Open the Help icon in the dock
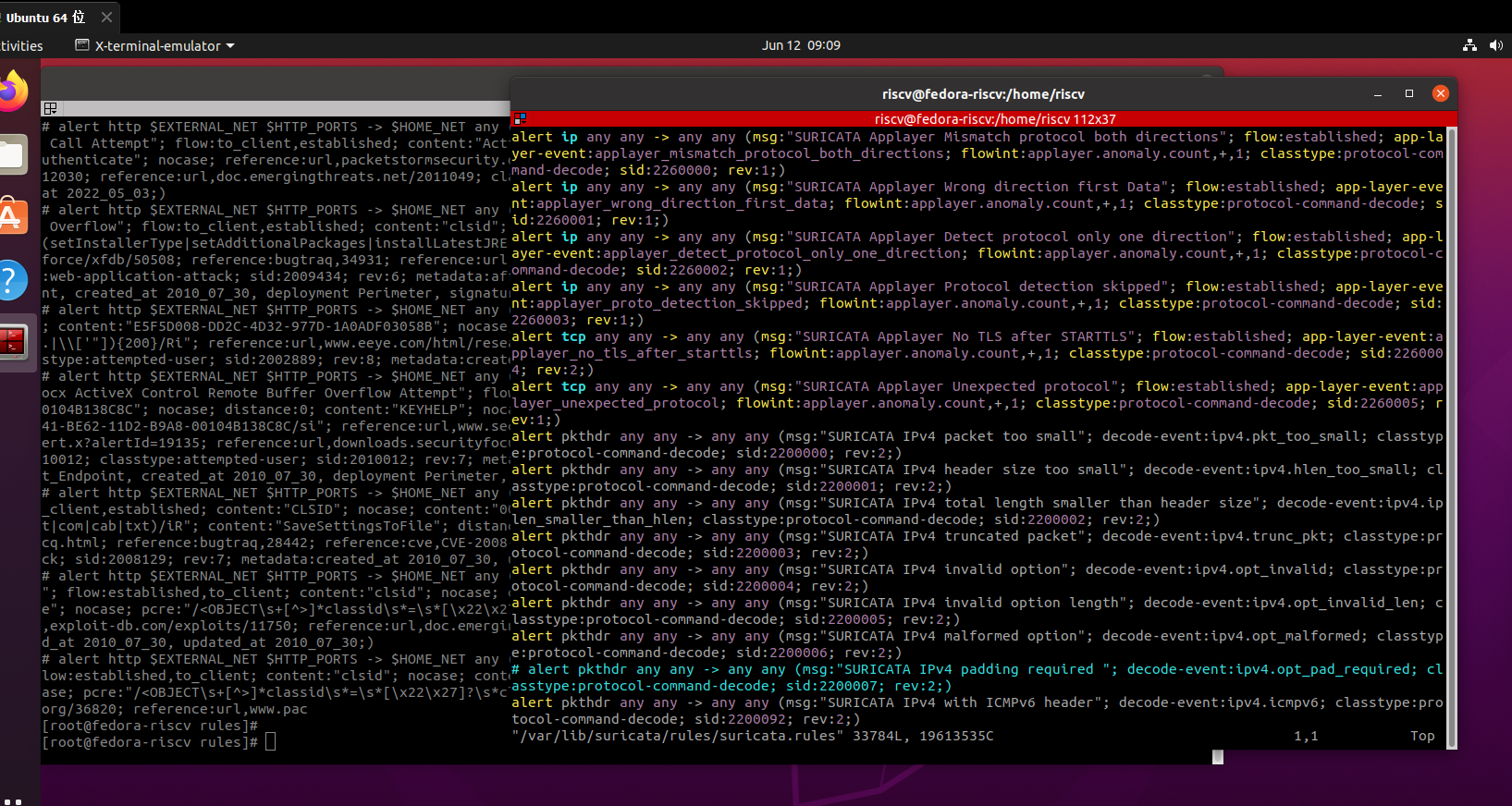 pyautogui.click(x=11, y=279)
